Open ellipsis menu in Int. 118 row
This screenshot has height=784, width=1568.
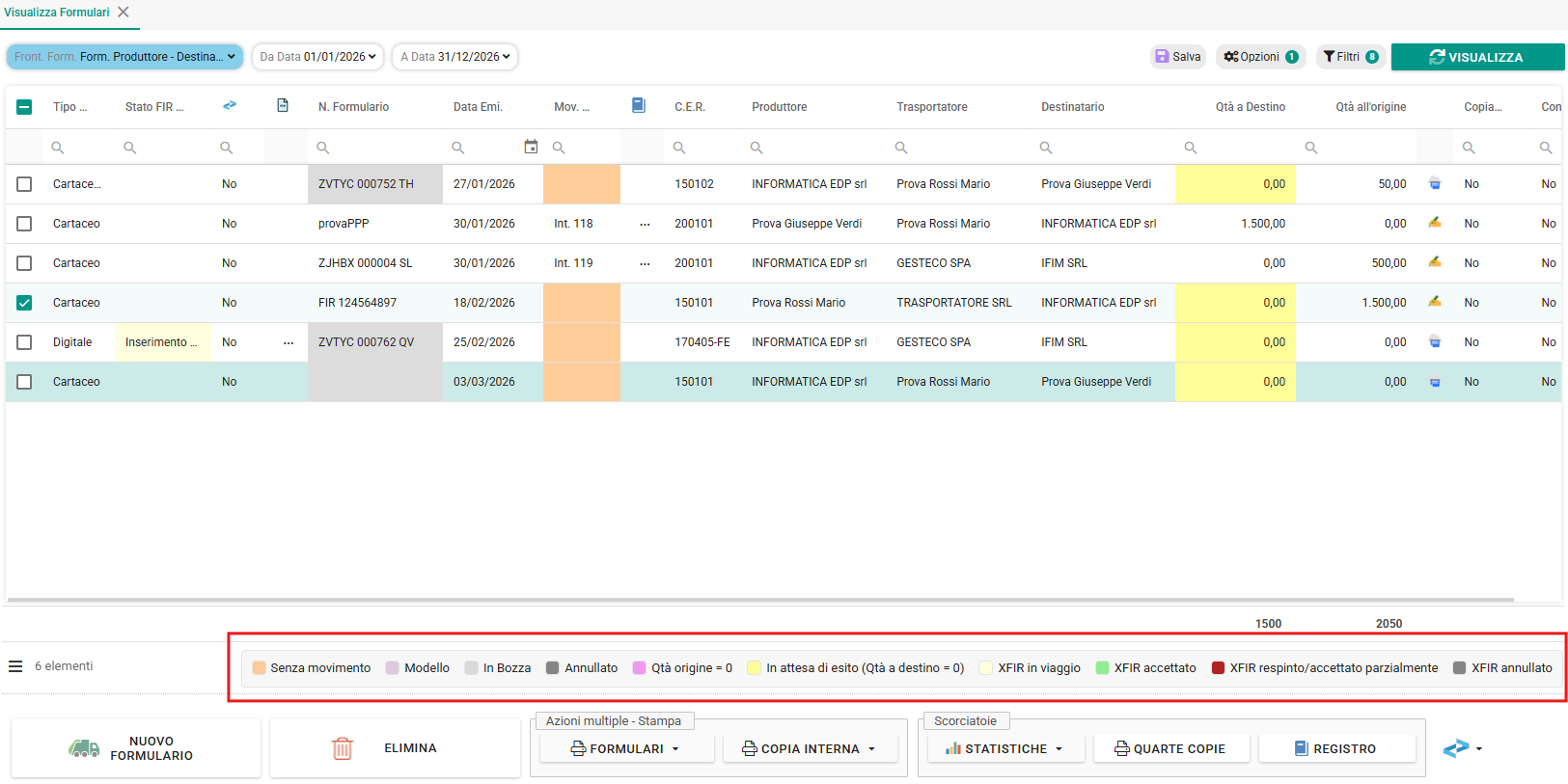(645, 224)
